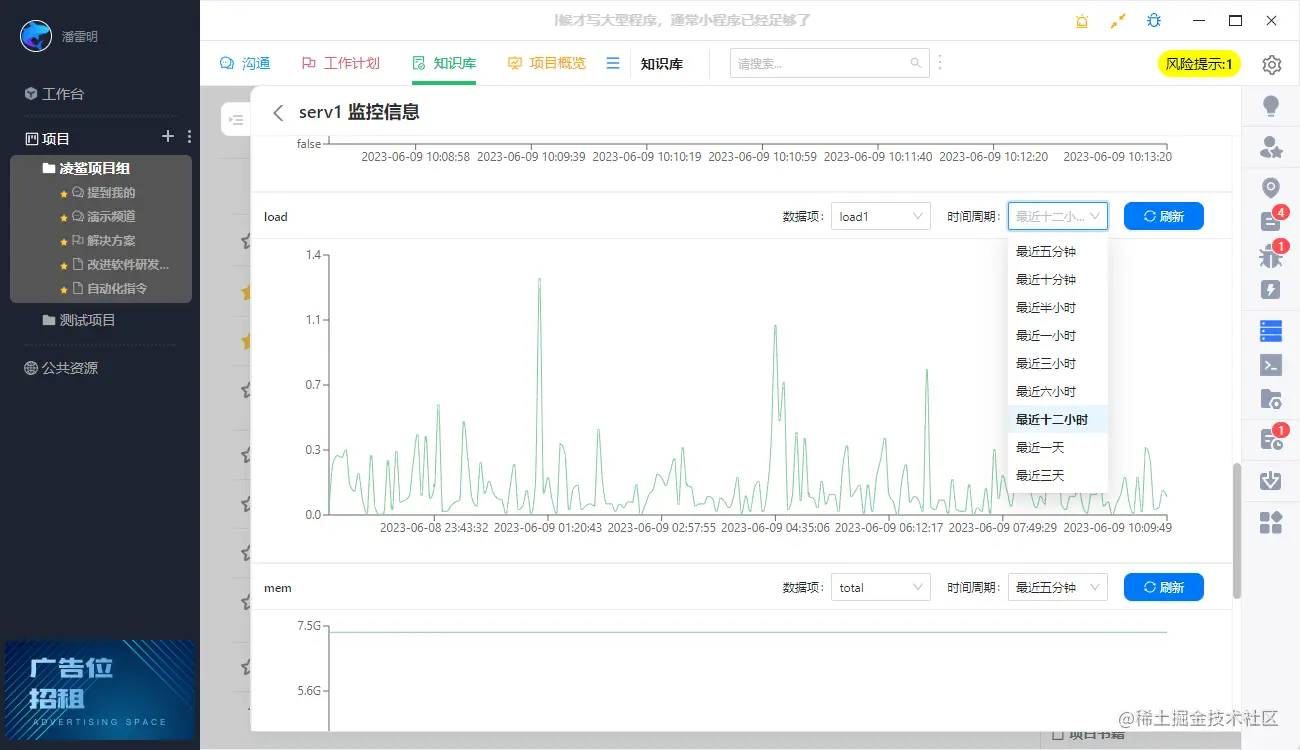Choose 最近十二小时 from the open list
The height and width of the screenshot is (750, 1300).
(x=1058, y=419)
